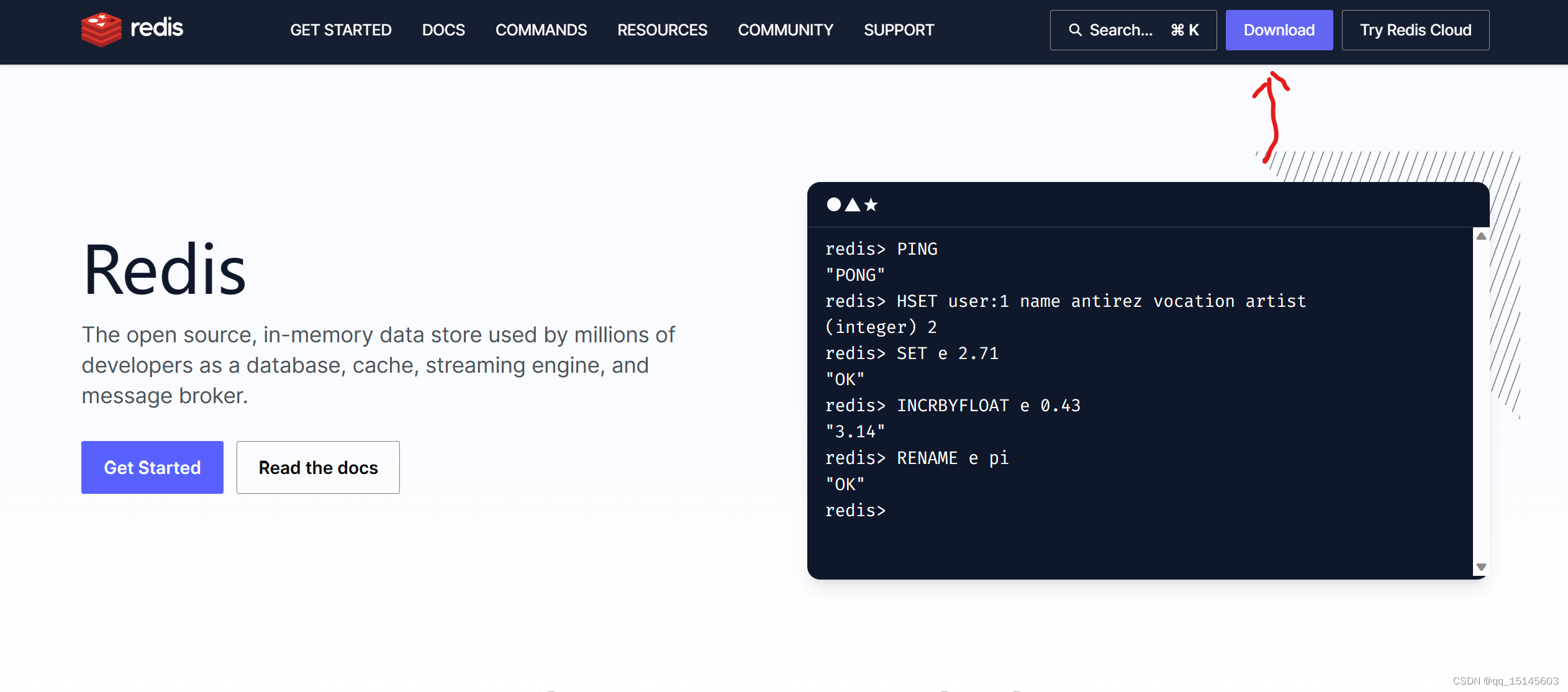Image resolution: width=1568 pixels, height=692 pixels.
Task: Click the blue Get Started button
Action: click(x=152, y=467)
